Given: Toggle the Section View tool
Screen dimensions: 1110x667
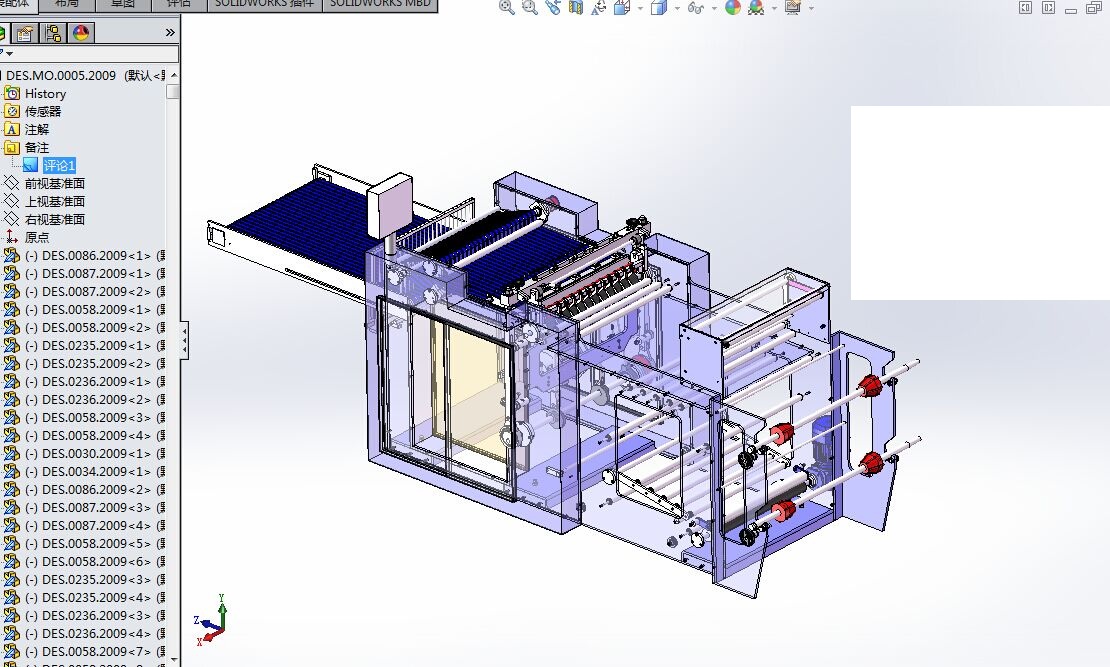Looking at the screenshot, I should [576, 8].
